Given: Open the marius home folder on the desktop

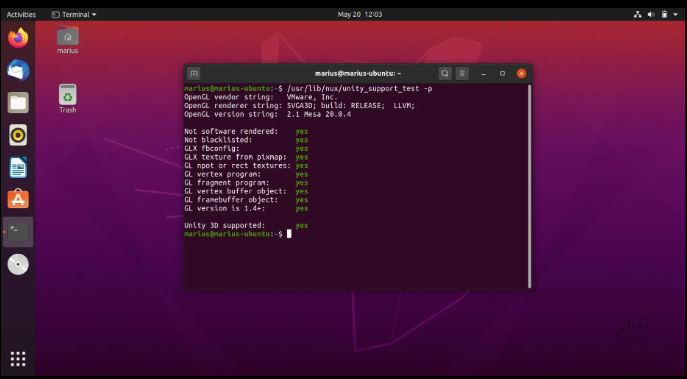Looking at the screenshot, I should pyautogui.click(x=67, y=40).
